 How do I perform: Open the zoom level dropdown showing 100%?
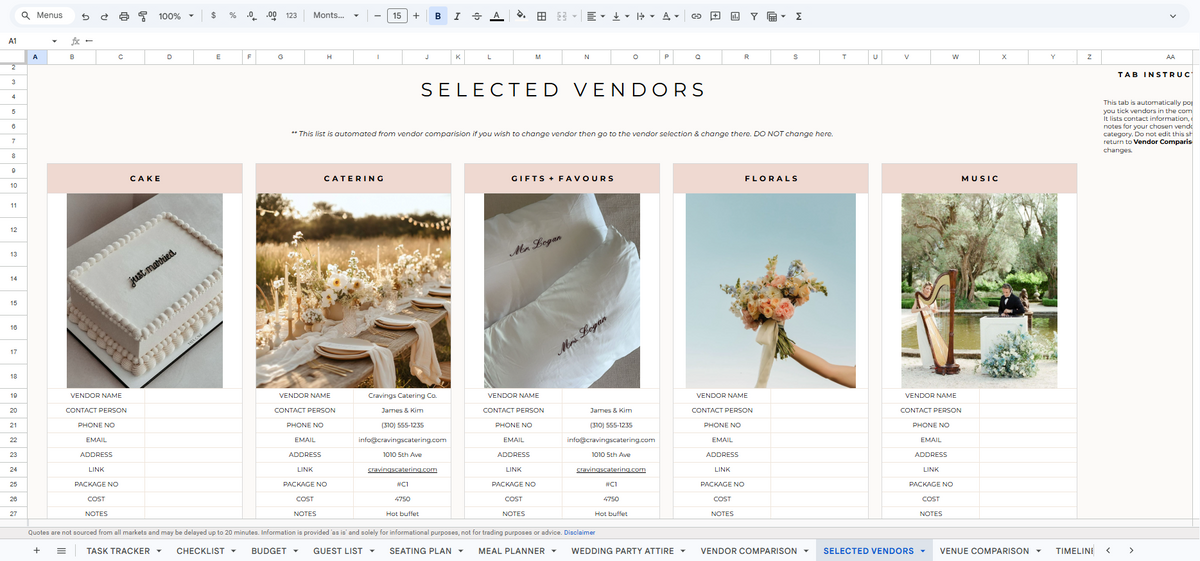coord(175,16)
